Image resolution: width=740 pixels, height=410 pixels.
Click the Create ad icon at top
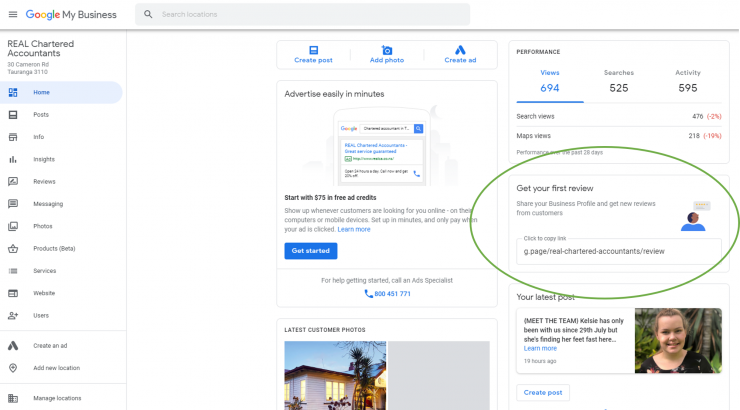pyautogui.click(x=460, y=50)
